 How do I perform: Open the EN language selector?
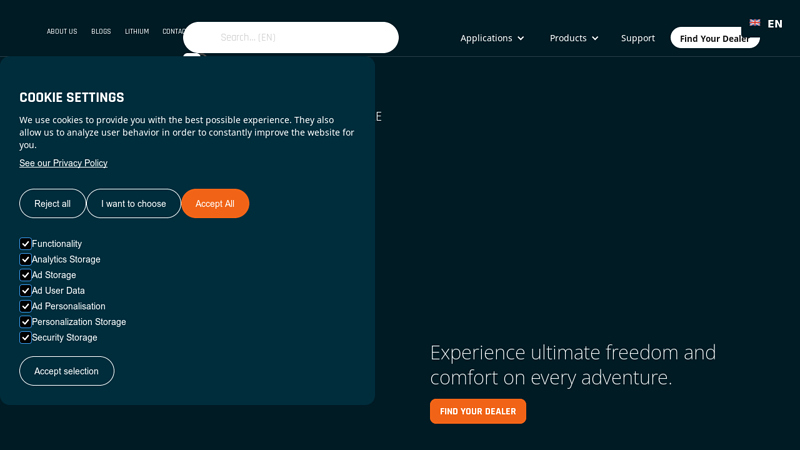(774, 24)
